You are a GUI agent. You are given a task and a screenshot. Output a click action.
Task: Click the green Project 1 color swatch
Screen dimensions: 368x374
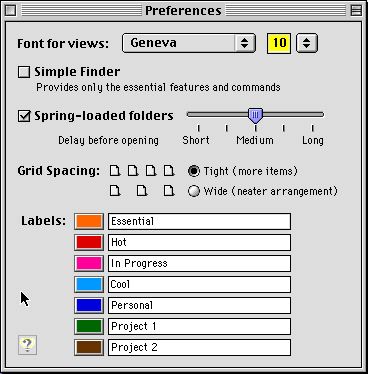89,326
